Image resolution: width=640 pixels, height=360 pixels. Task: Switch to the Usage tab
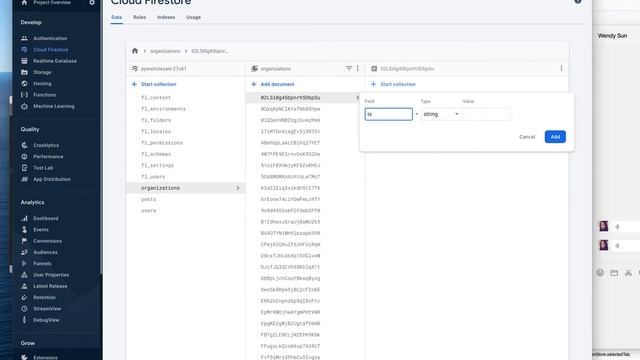coord(193,17)
